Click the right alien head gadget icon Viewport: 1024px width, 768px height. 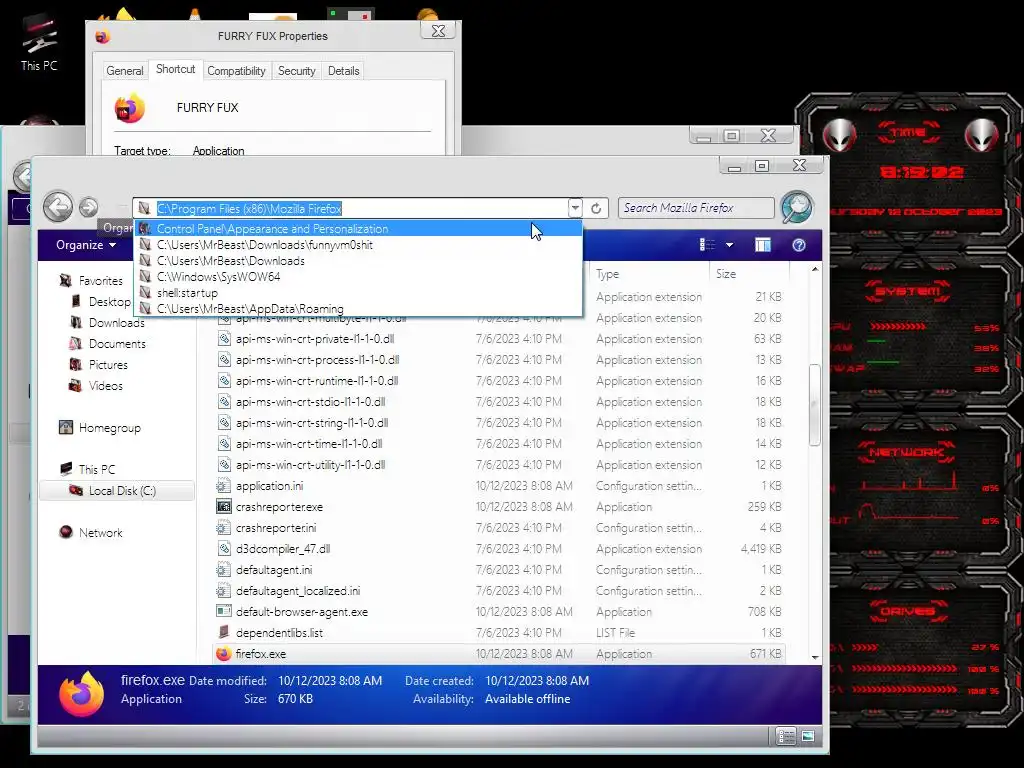[981, 135]
